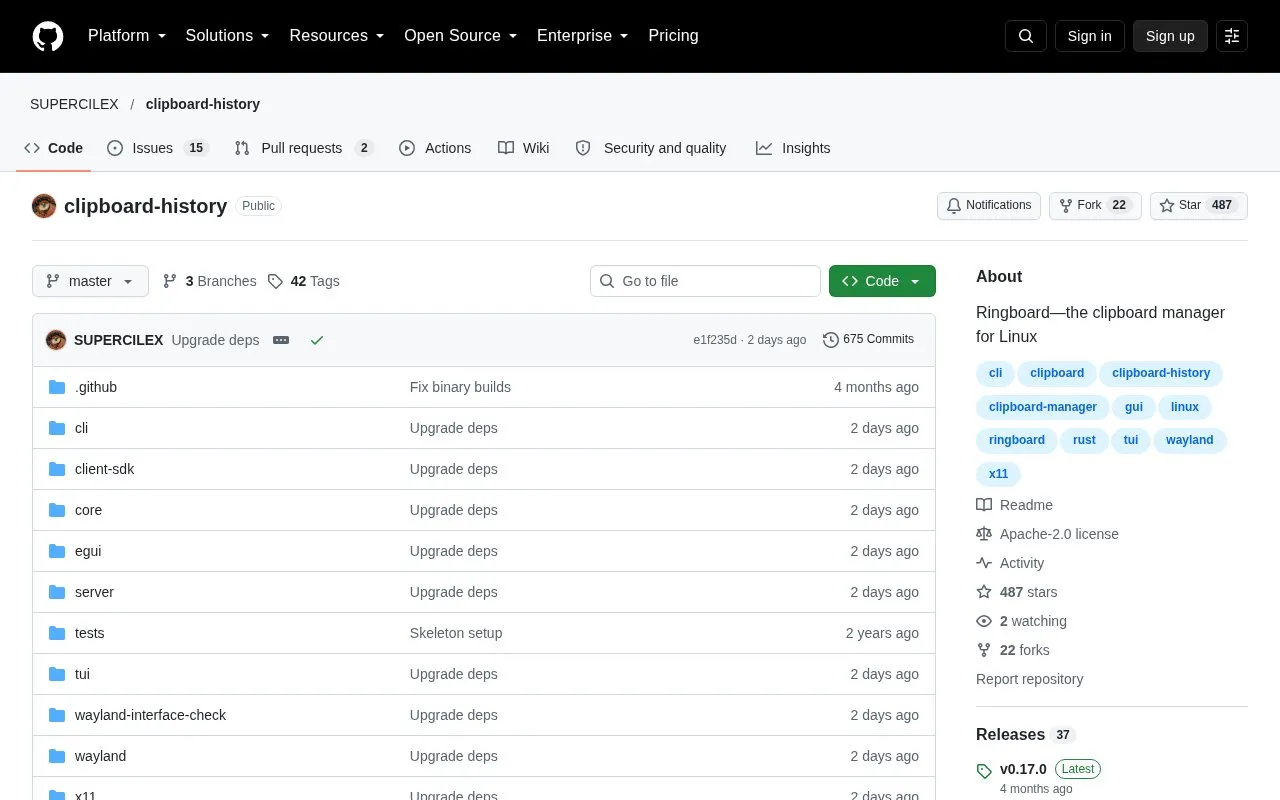Click the Notifications bell button

(989, 206)
